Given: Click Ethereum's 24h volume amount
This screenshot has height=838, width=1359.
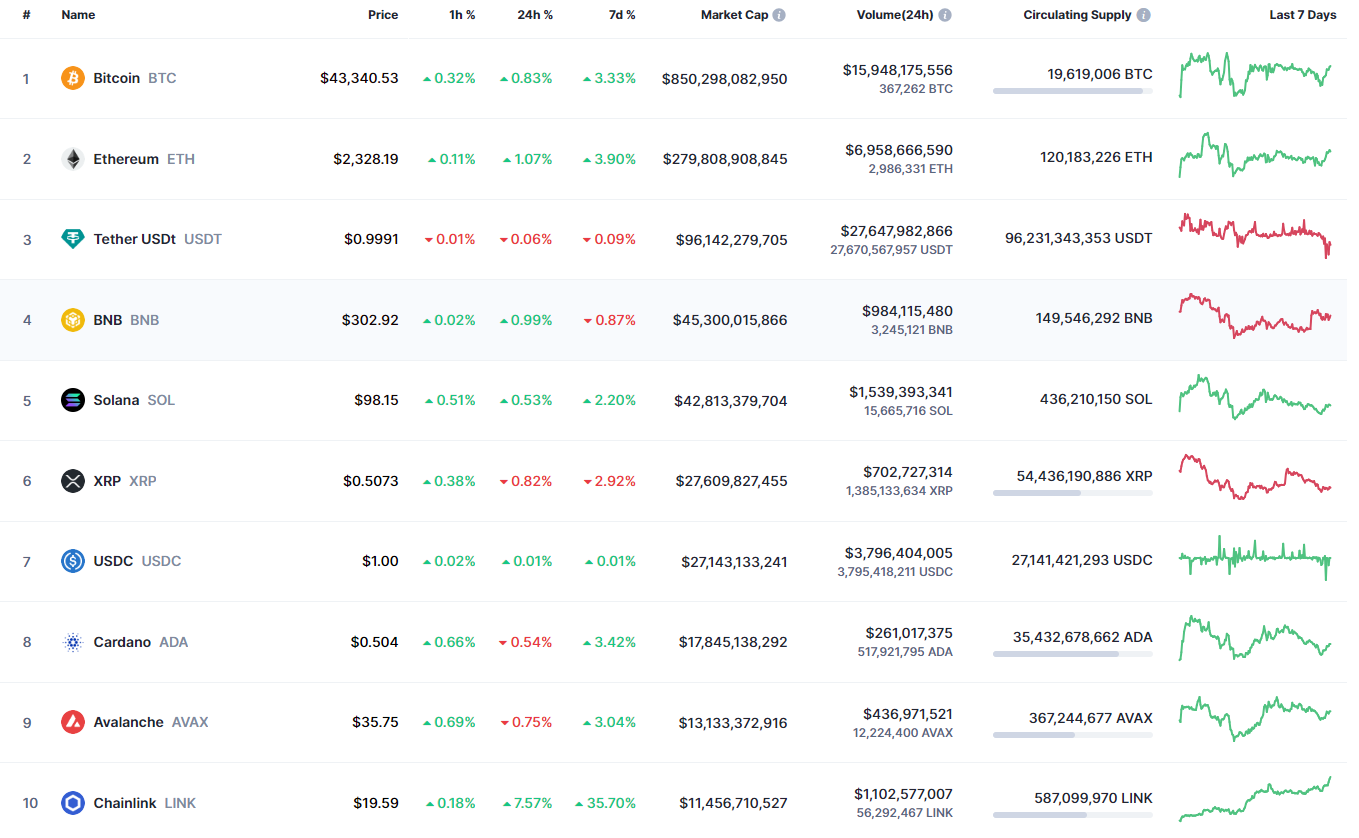Looking at the screenshot, I should click(898, 150).
